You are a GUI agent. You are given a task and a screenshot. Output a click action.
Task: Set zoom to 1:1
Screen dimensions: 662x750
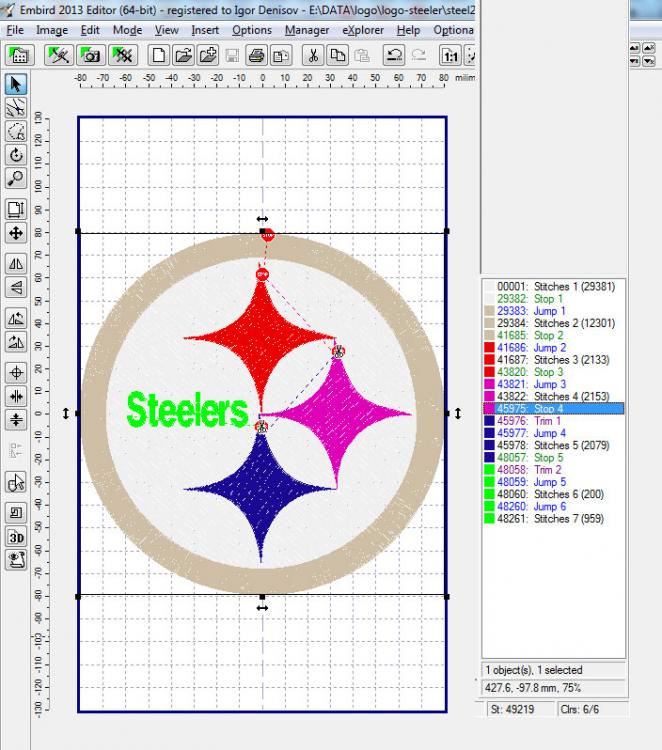tap(450, 55)
